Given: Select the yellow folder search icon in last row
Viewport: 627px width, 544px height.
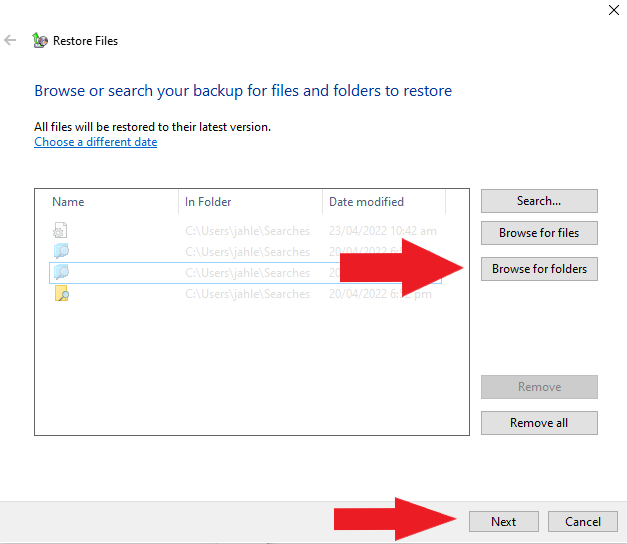Looking at the screenshot, I should (60, 294).
